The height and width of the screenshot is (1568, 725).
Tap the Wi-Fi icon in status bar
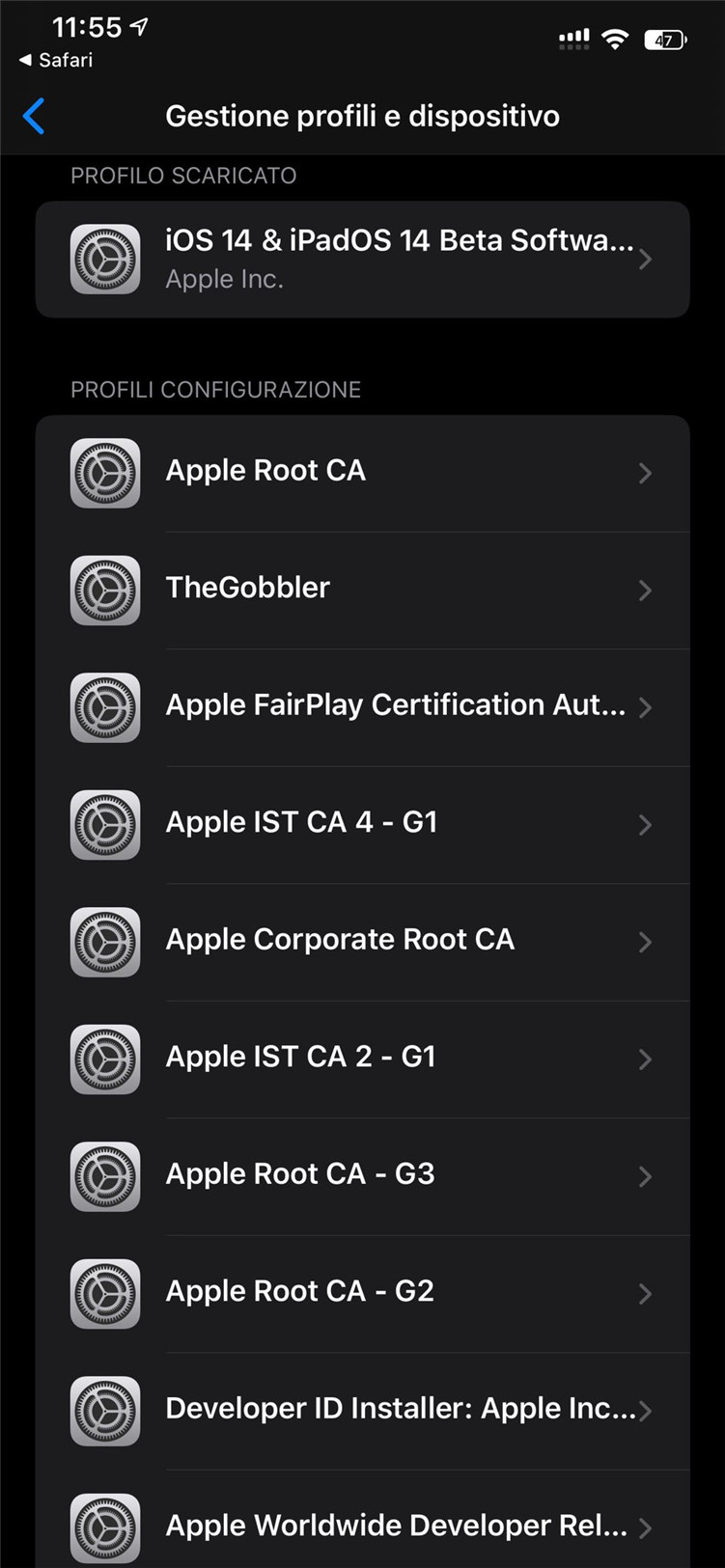pyautogui.click(x=615, y=40)
